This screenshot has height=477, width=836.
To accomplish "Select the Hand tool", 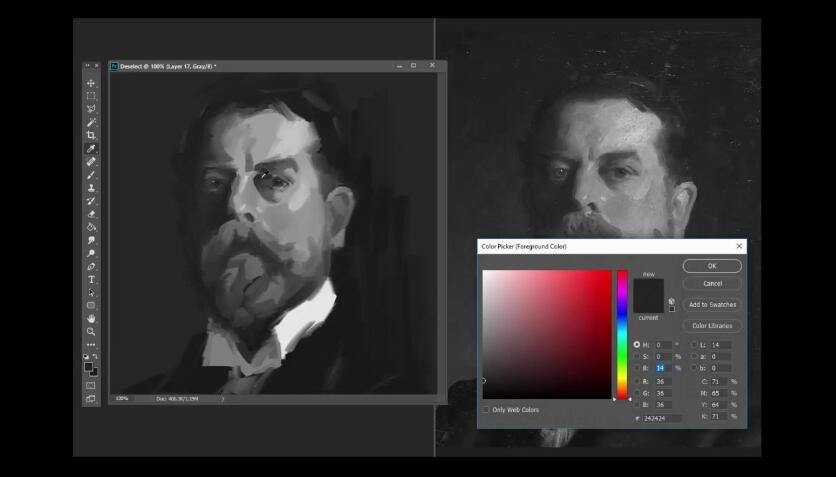I will pos(91,318).
